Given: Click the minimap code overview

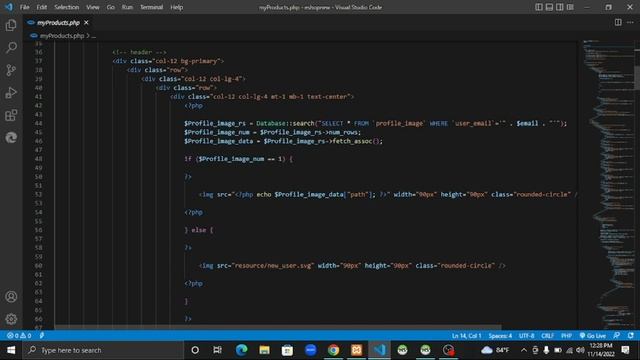Looking at the screenshot, I should (x=608, y=184).
